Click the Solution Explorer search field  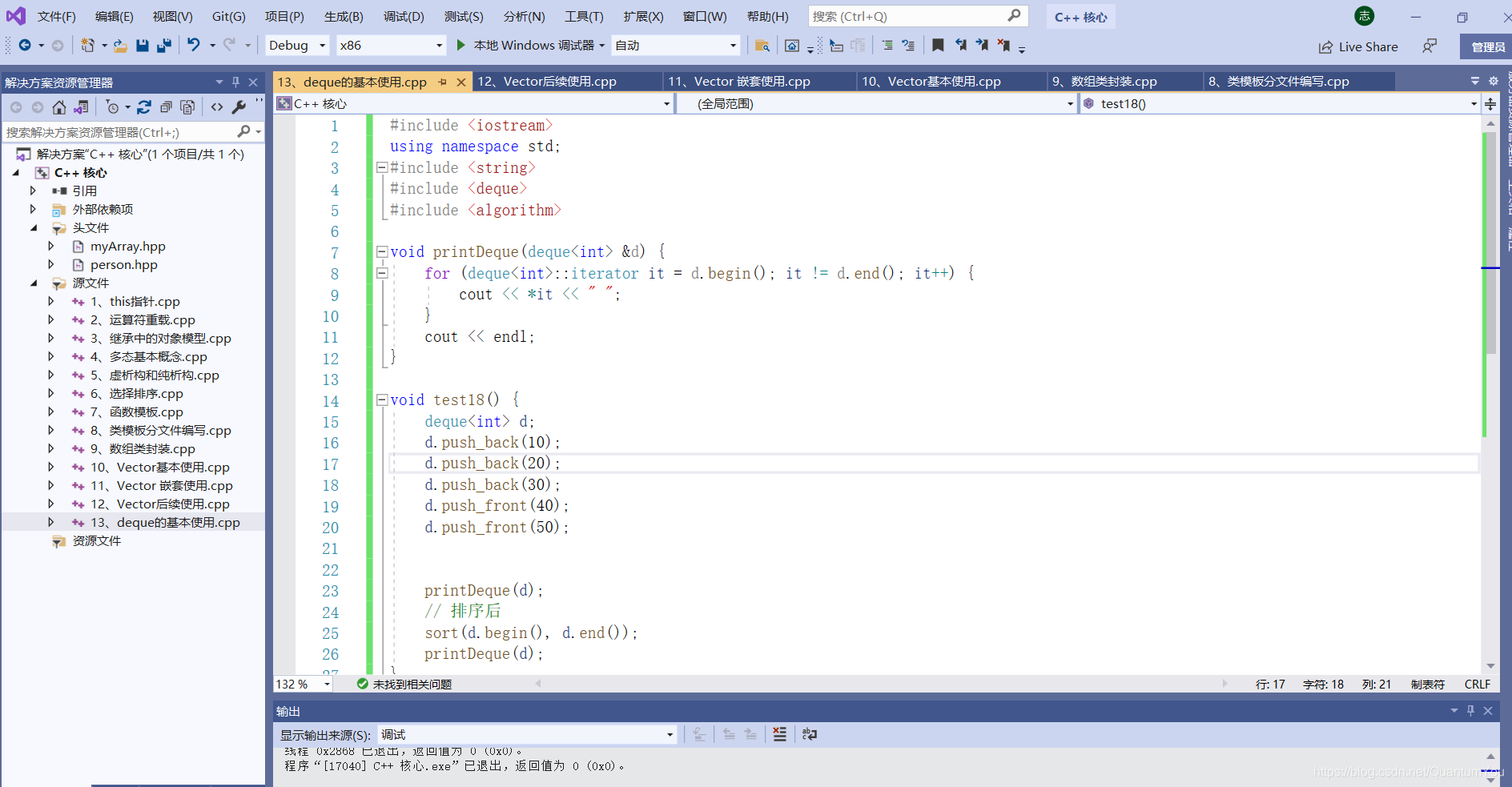[133, 132]
